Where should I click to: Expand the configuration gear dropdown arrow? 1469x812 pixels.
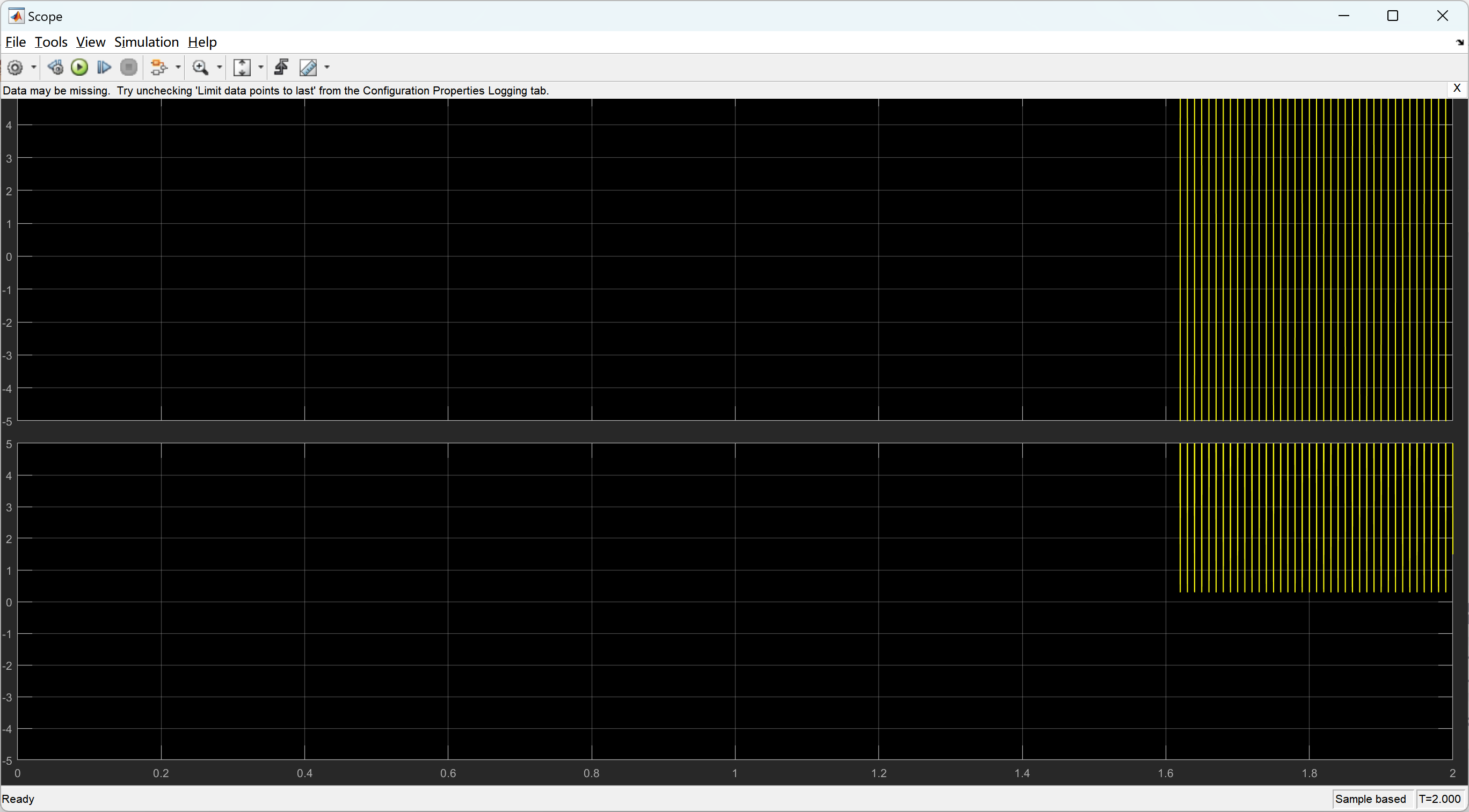click(34, 67)
